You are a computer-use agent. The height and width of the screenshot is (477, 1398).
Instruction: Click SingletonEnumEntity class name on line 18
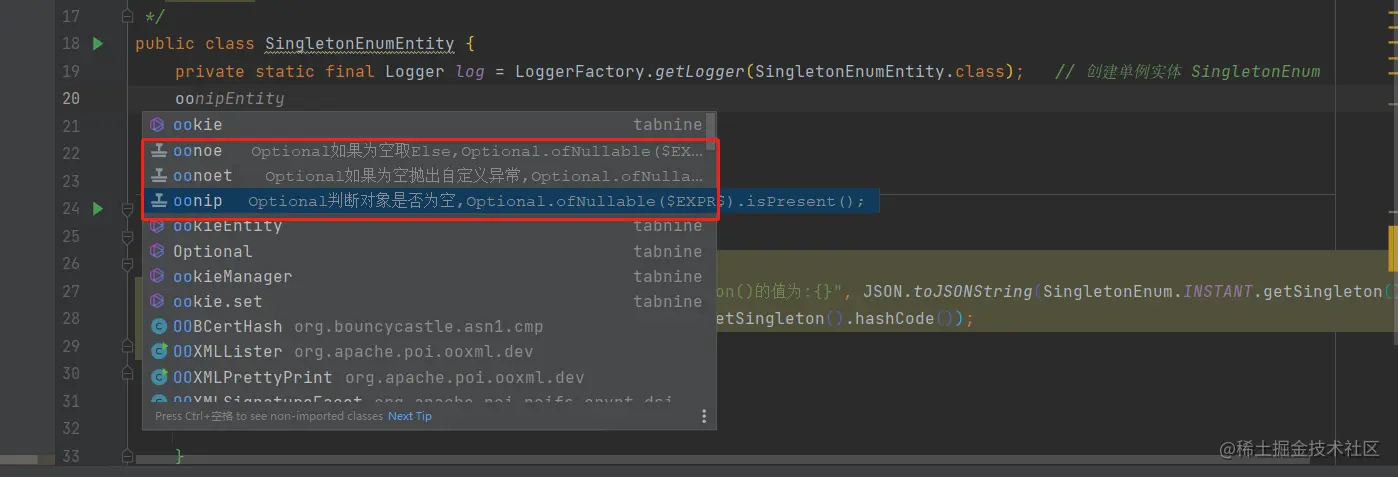(359, 44)
